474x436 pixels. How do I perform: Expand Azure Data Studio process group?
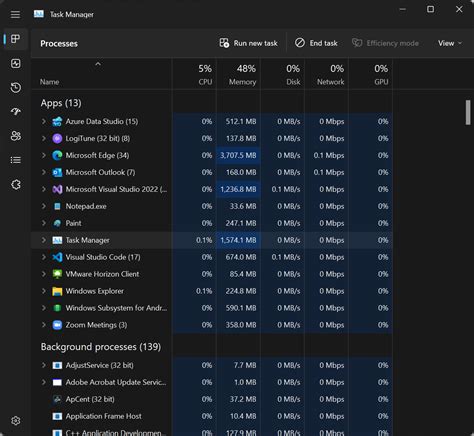pyautogui.click(x=44, y=121)
